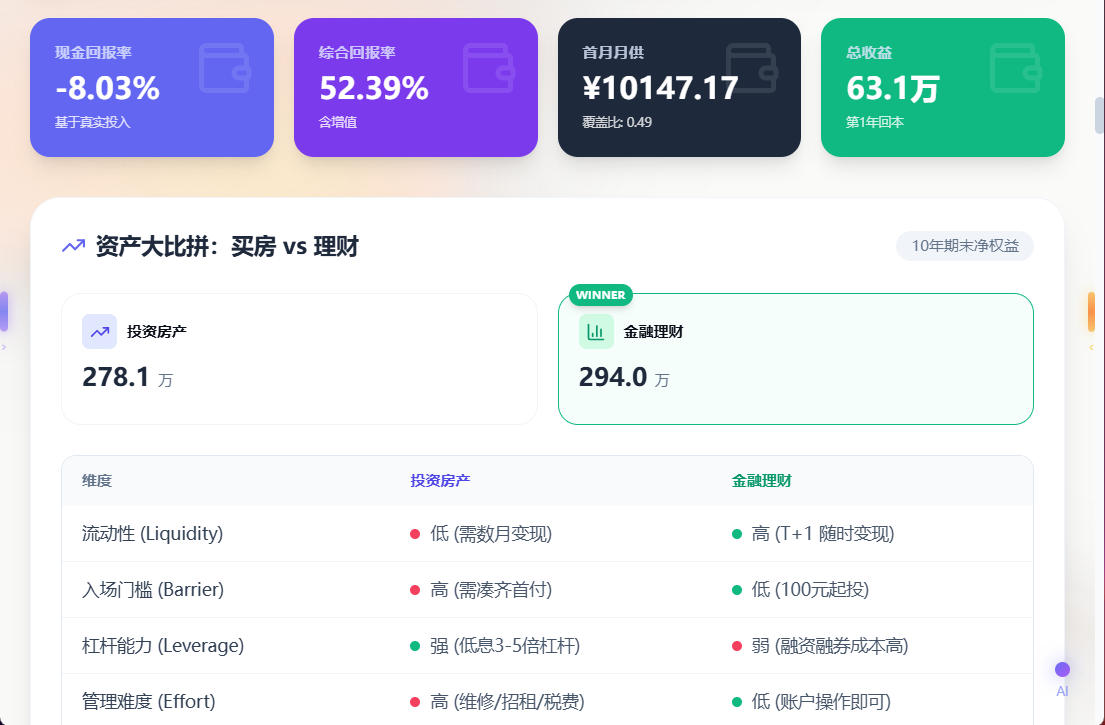The width and height of the screenshot is (1105, 725).
Task: Click the 杠杆能力 (Leverage) row label
Action: tap(163, 646)
